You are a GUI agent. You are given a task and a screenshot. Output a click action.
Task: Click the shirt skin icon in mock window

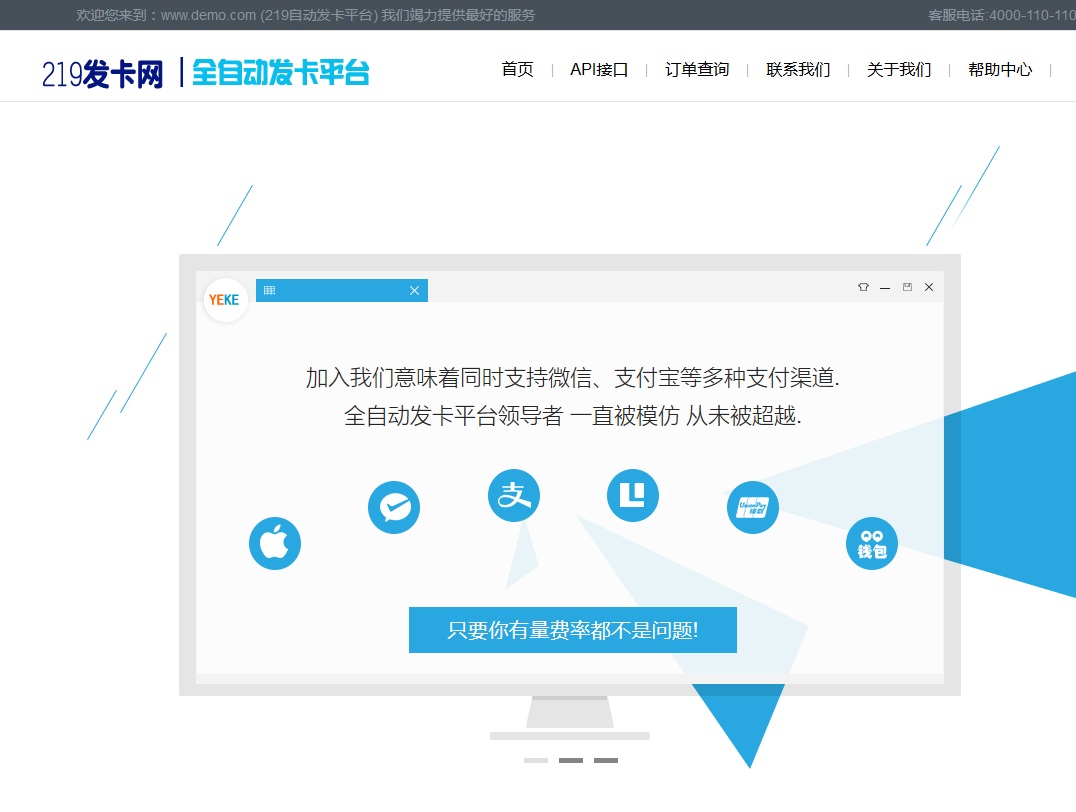(x=863, y=288)
